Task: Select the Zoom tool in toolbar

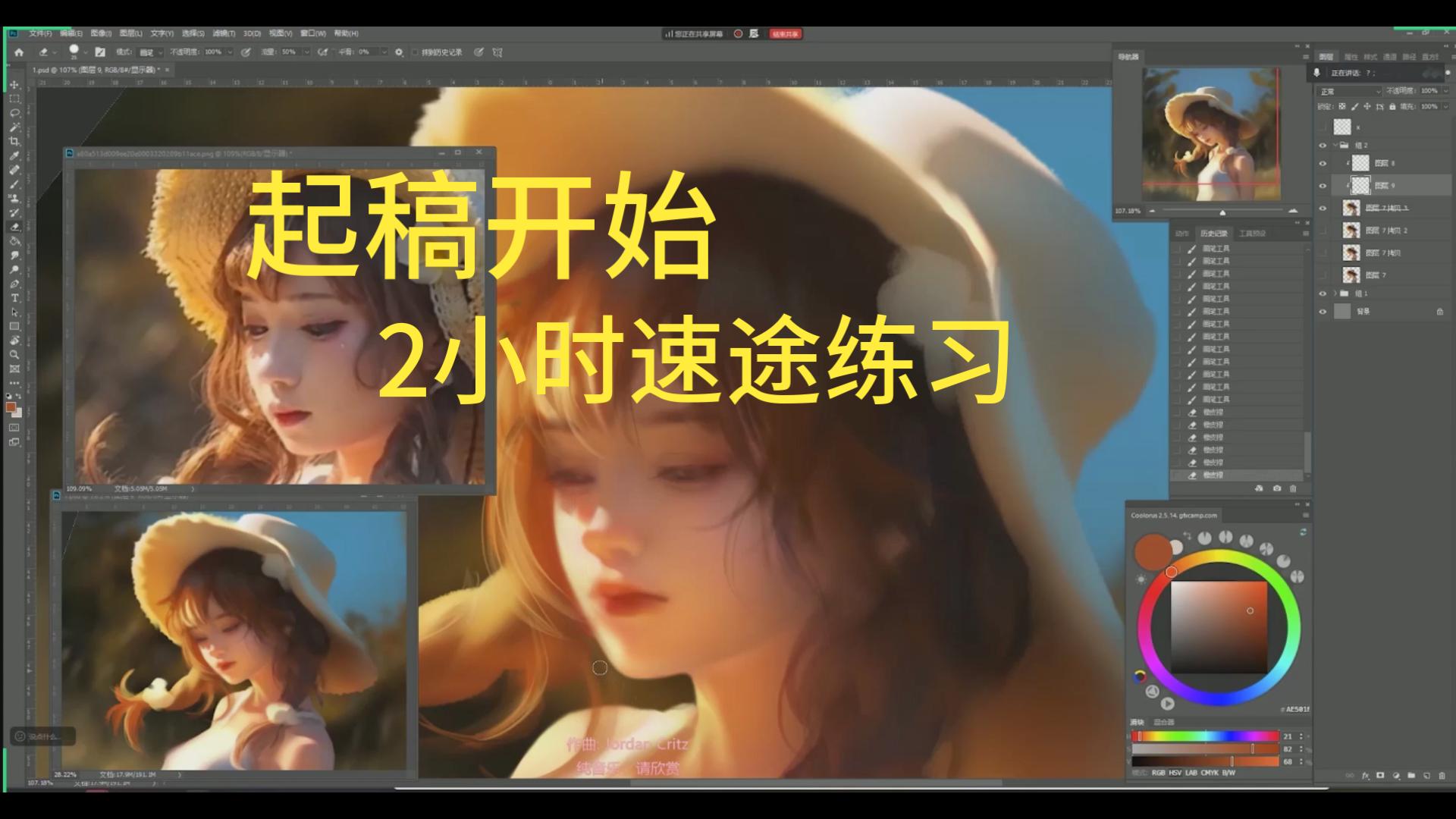Action: [14, 355]
